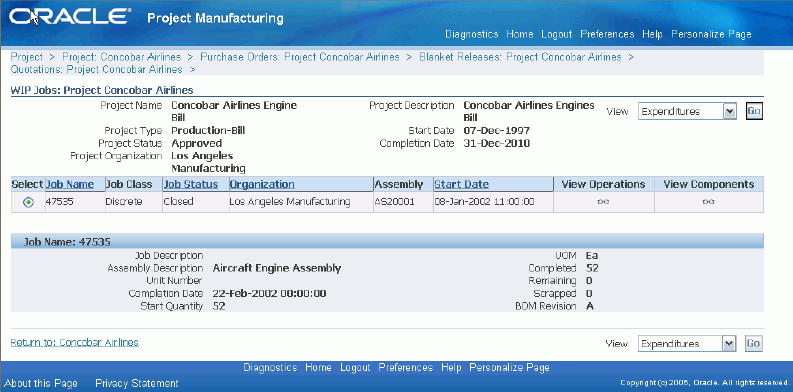Open View Operations glasses icon for job 47535
793x392 pixels.
(x=603, y=202)
